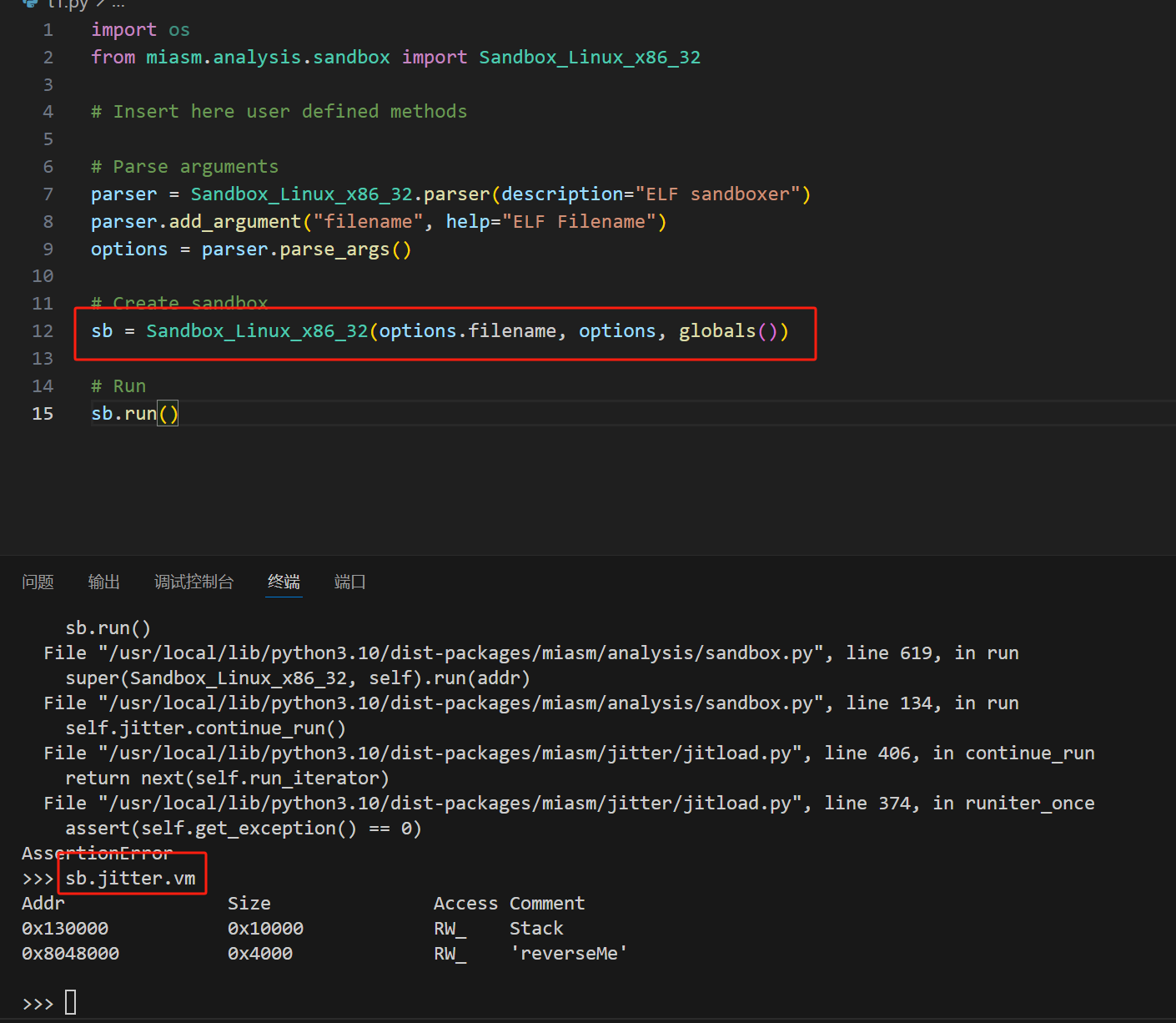Click 'assert(self.get_exception() == 0)' in the terminal
This screenshot has height=1023, width=1176.
pyautogui.click(x=244, y=829)
